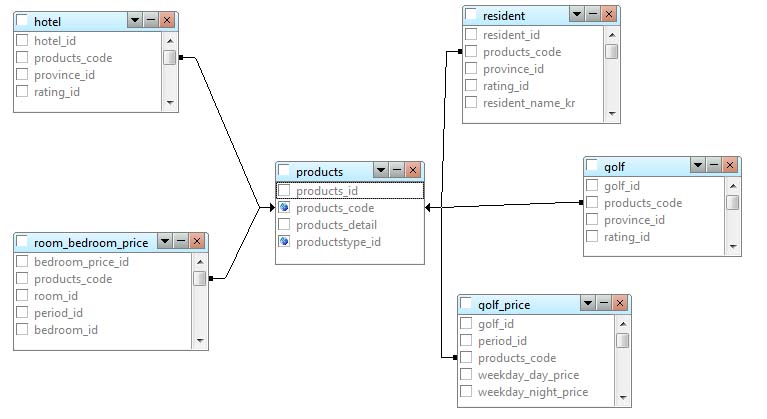This screenshot has width=767, height=419.
Task: Select golf_price table title text
Action: click(504, 305)
